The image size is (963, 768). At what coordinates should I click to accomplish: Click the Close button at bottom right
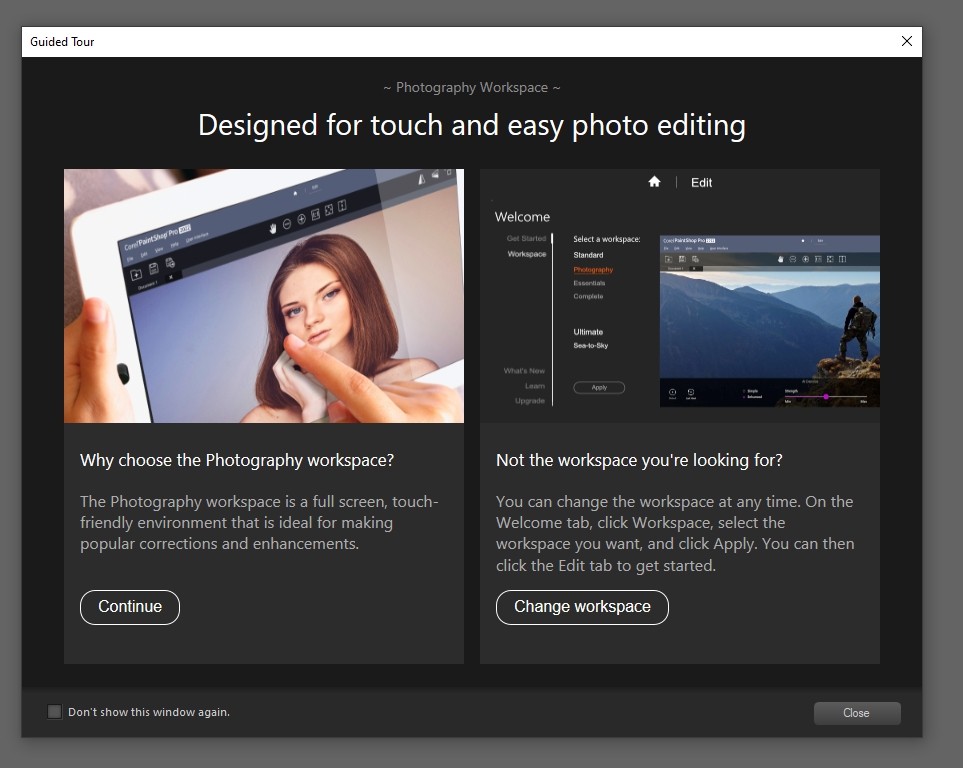pos(856,713)
